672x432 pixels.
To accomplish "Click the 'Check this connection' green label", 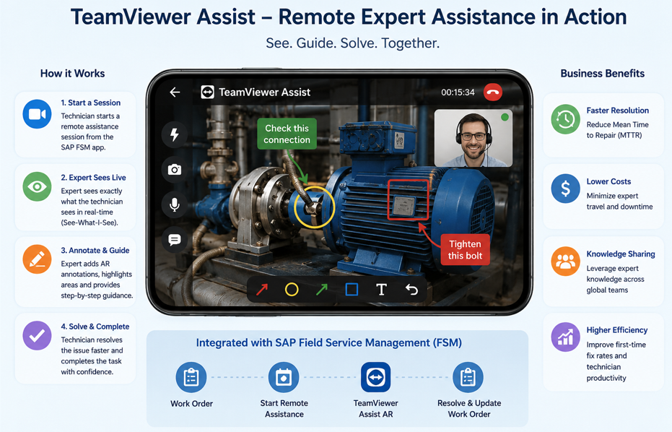I will pos(287,134).
